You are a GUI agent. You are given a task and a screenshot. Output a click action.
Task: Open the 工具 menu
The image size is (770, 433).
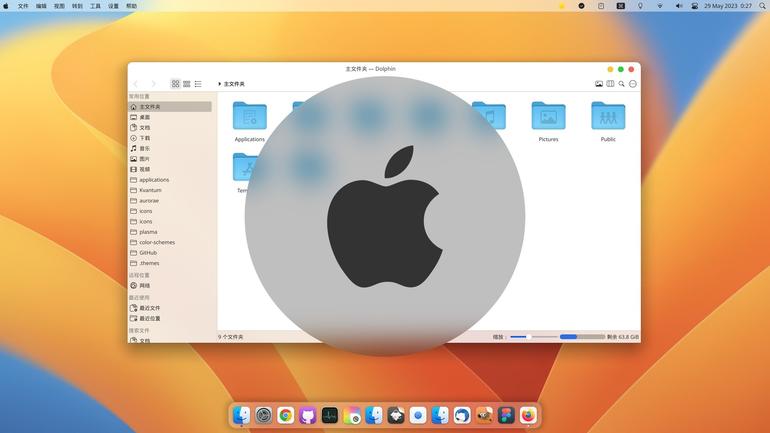pos(95,6)
